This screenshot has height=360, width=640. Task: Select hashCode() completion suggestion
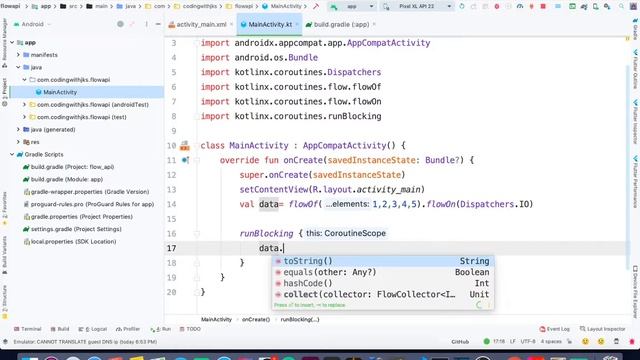tap(382, 283)
